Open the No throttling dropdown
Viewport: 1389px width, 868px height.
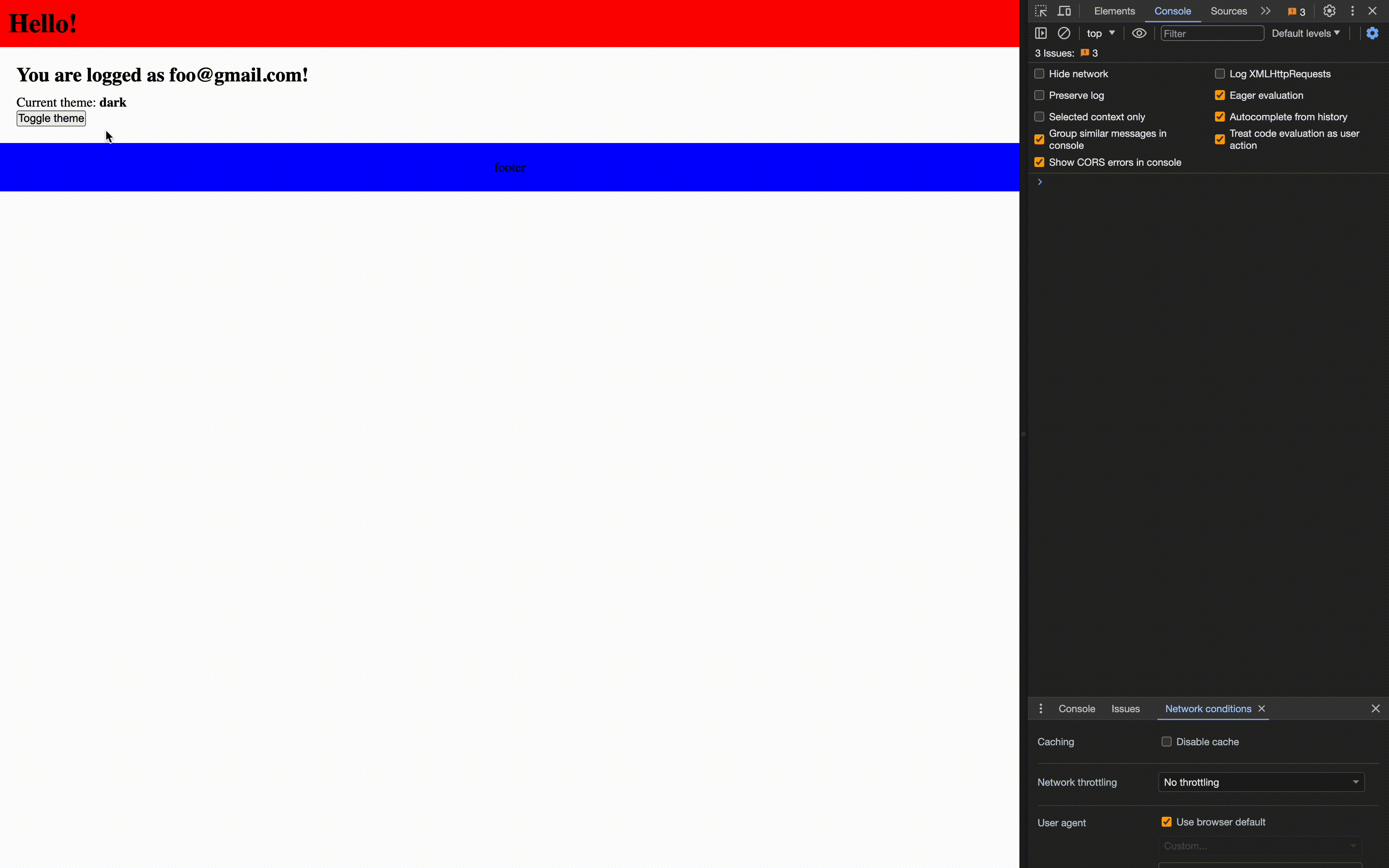[x=1261, y=782]
